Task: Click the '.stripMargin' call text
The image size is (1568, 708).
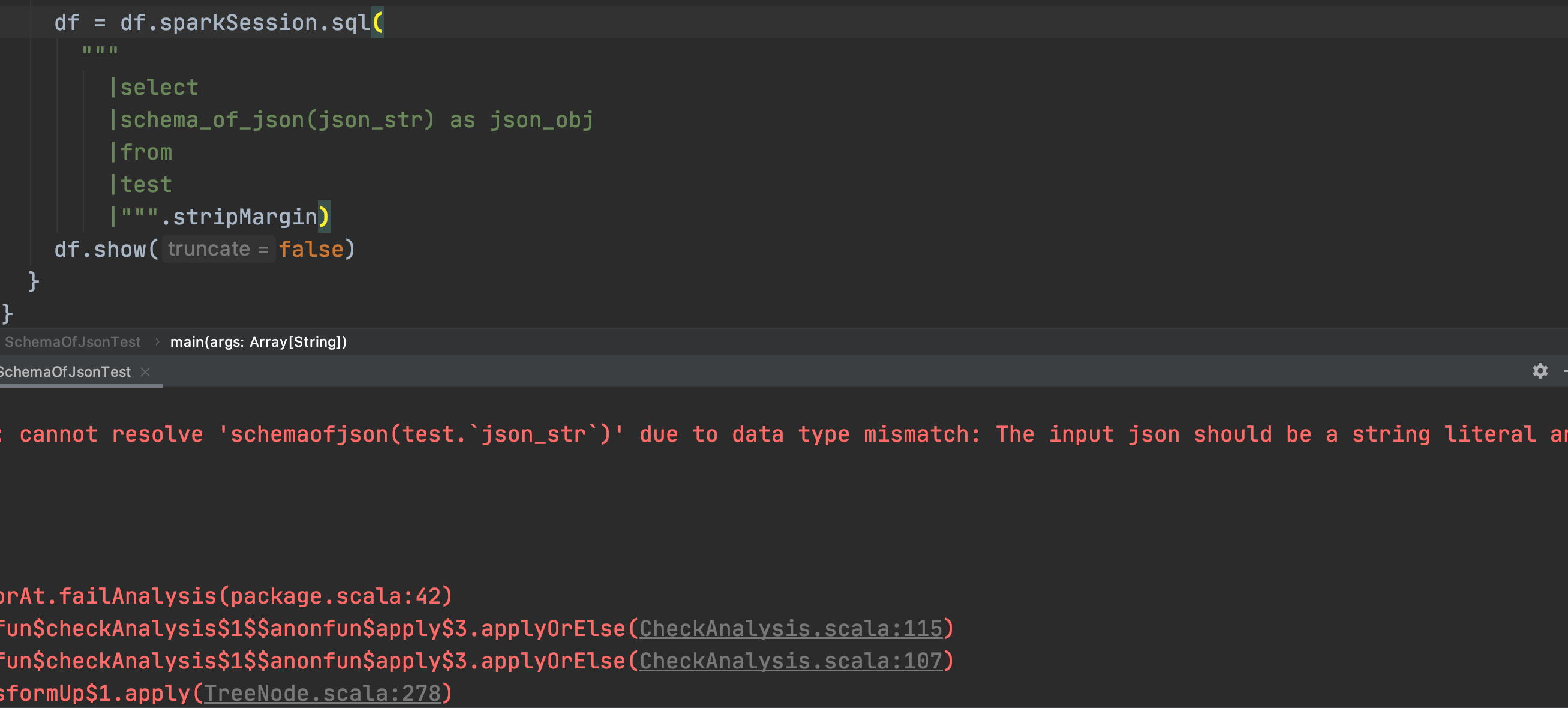Action: 239,217
